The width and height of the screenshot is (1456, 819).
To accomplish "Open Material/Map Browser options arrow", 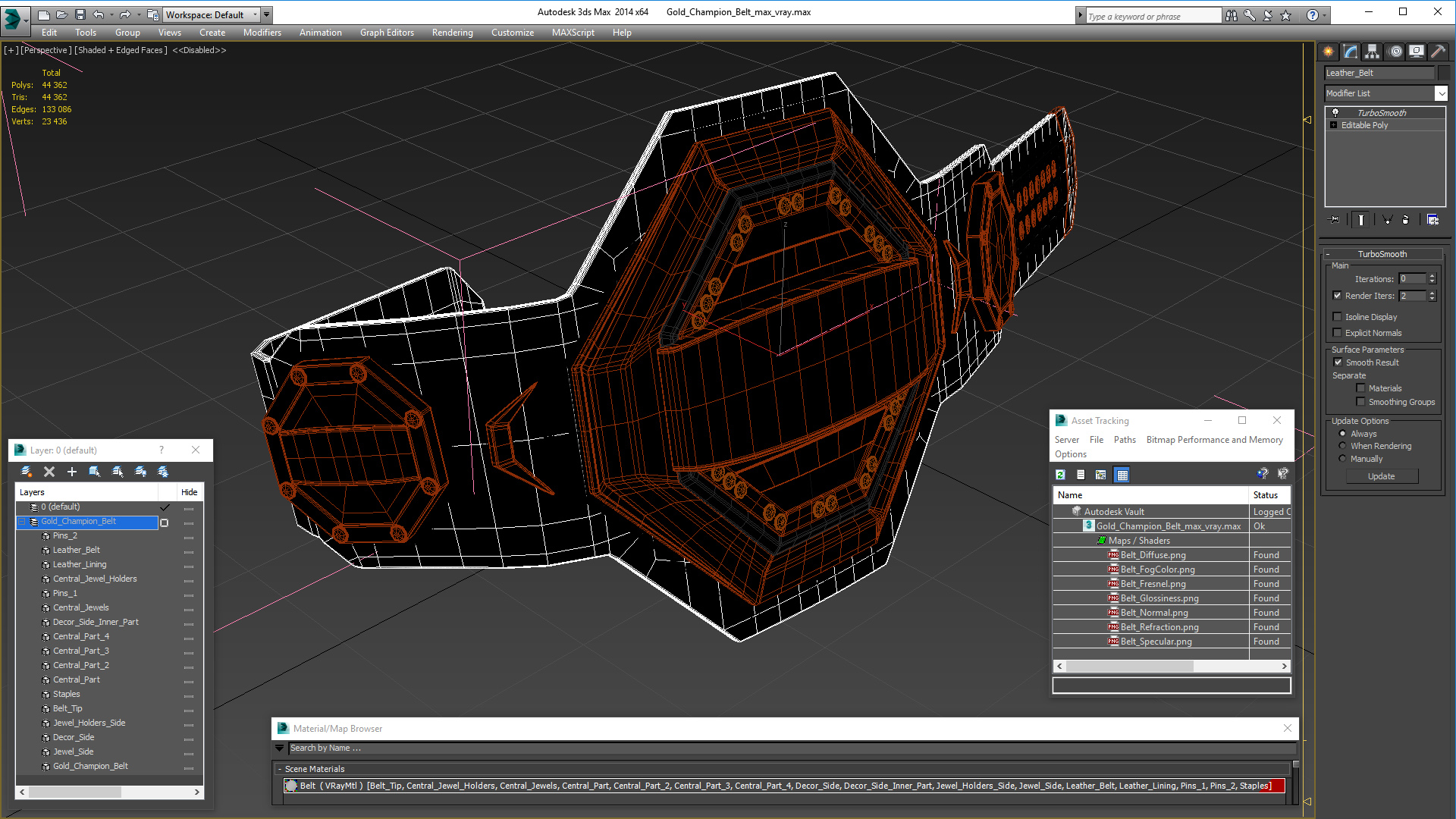I will (279, 748).
